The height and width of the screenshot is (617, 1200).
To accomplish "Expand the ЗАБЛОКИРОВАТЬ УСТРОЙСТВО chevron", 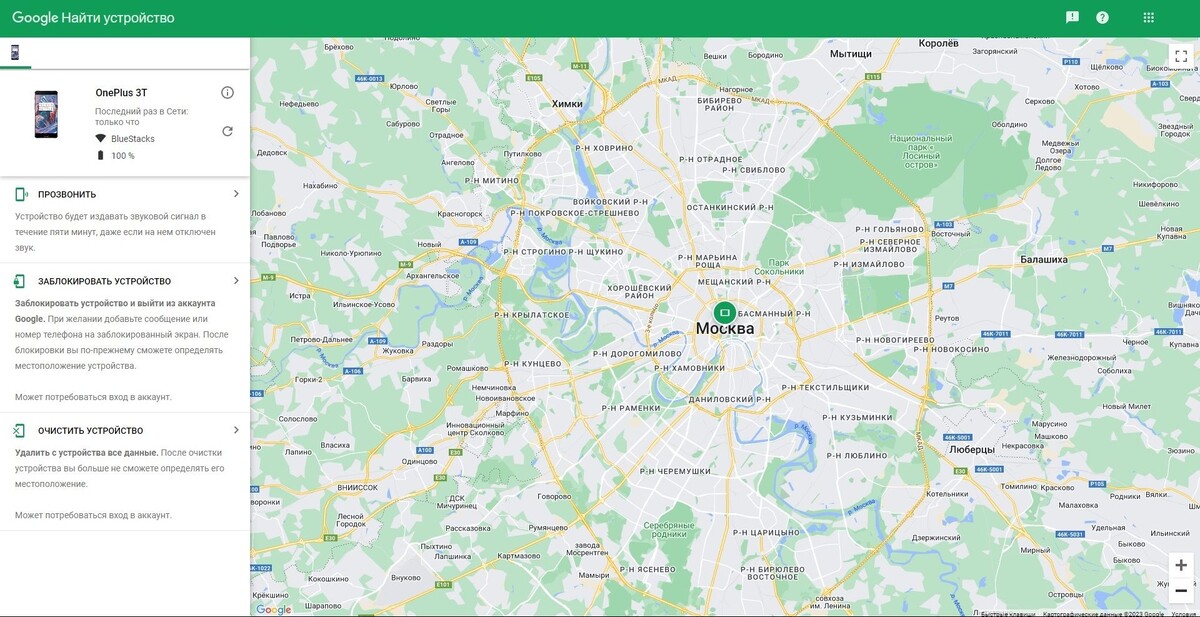I will pyautogui.click(x=236, y=281).
